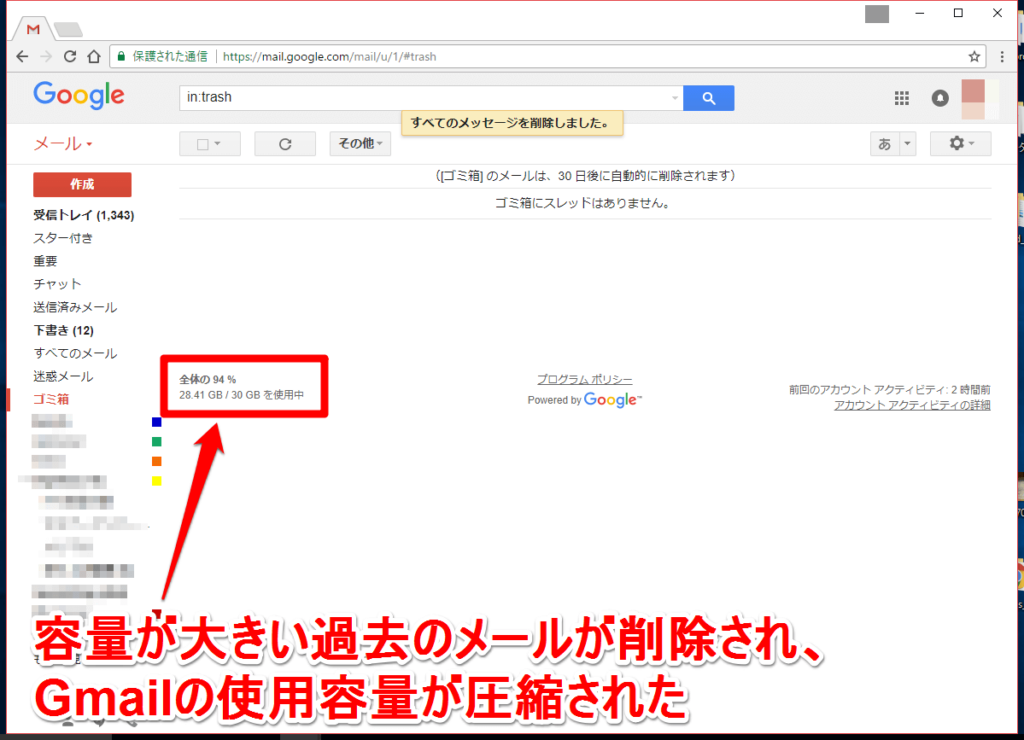This screenshot has width=1024, height=740.
Task: Click the in:trash search field
Action: point(424,98)
